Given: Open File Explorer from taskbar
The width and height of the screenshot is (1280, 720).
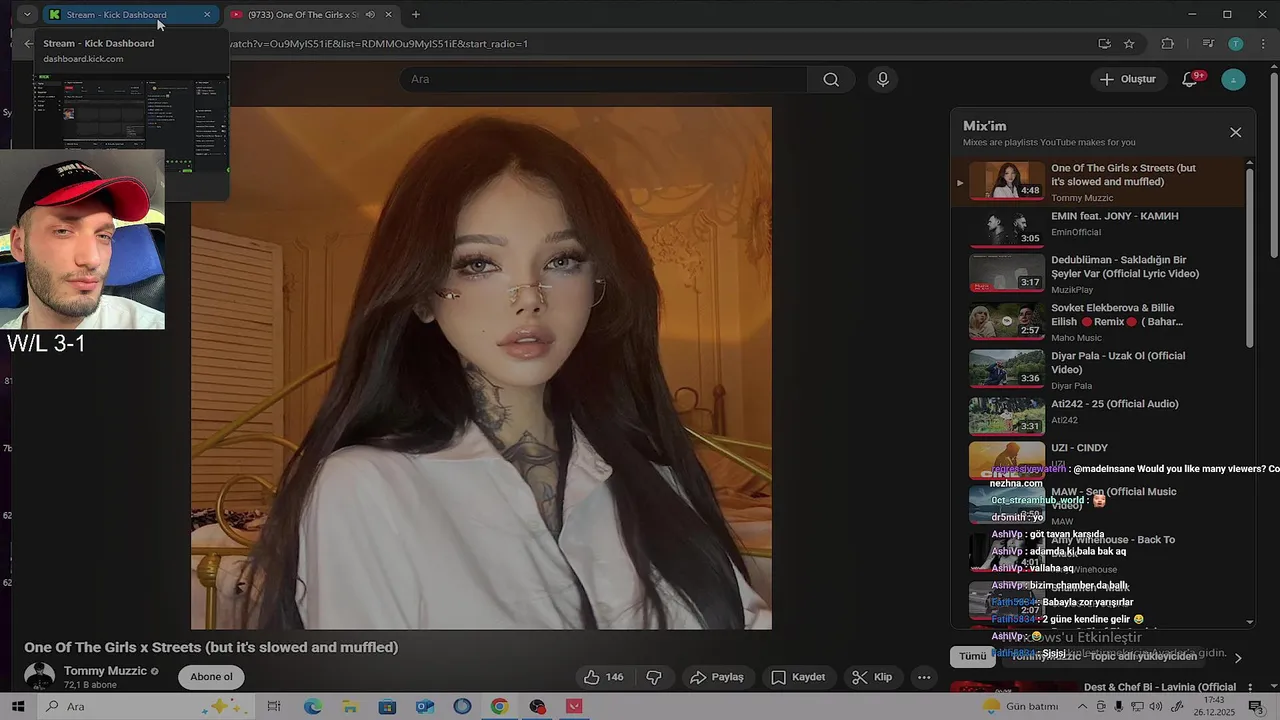Looking at the screenshot, I should point(350,706).
